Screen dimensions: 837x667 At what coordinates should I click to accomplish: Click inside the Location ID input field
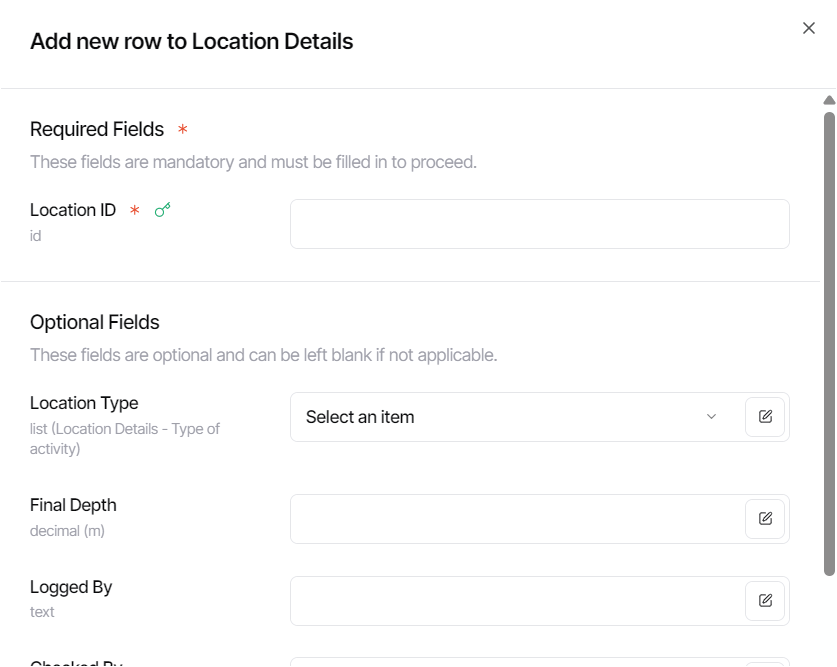[x=538, y=223]
